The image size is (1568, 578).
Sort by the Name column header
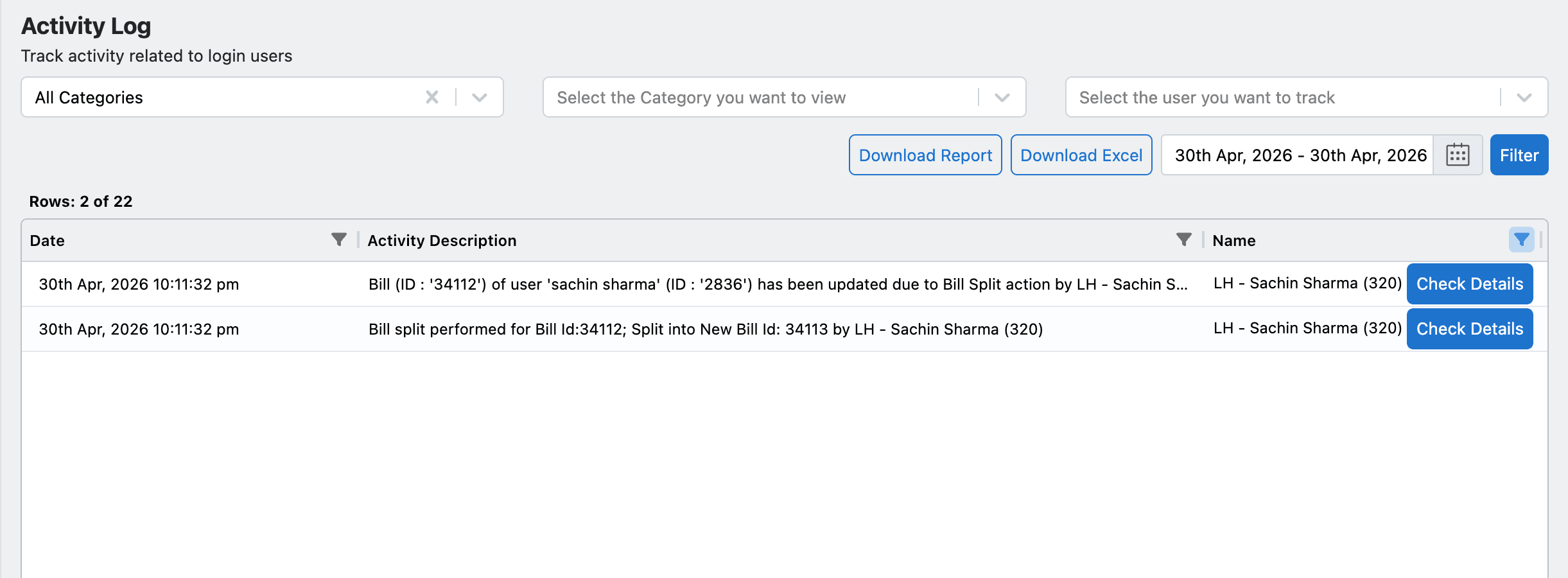pyautogui.click(x=1234, y=240)
